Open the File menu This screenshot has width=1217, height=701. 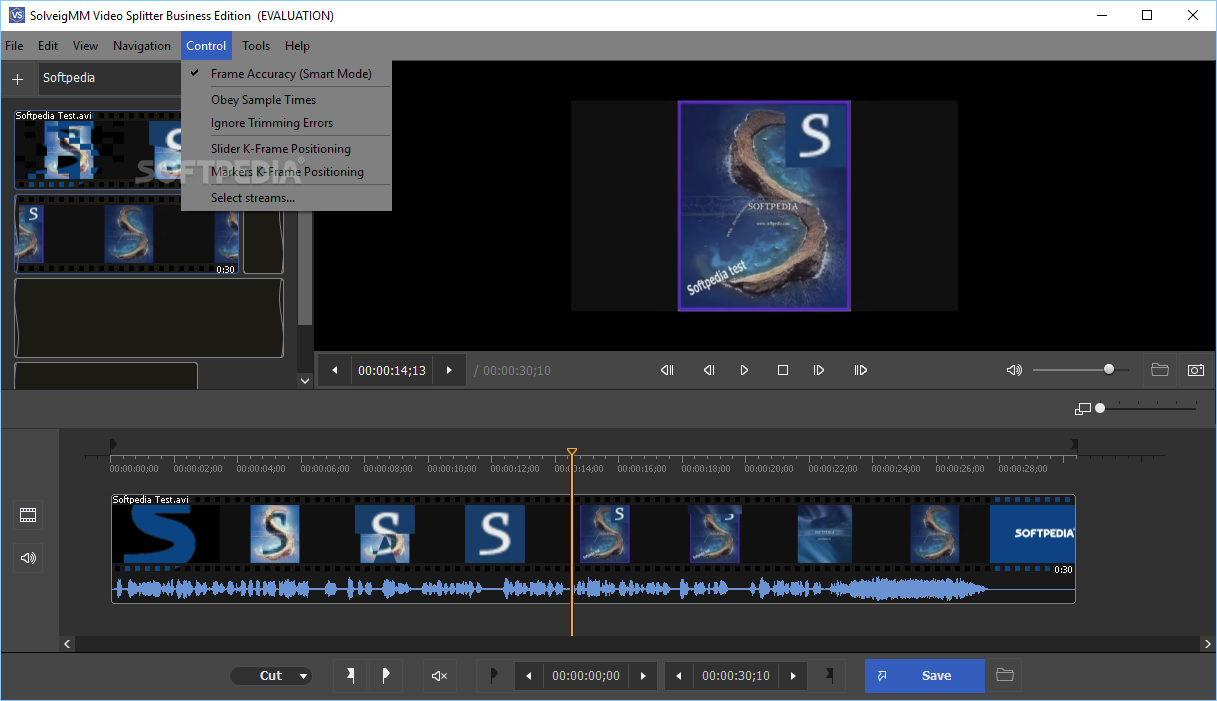[x=14, y=46]
